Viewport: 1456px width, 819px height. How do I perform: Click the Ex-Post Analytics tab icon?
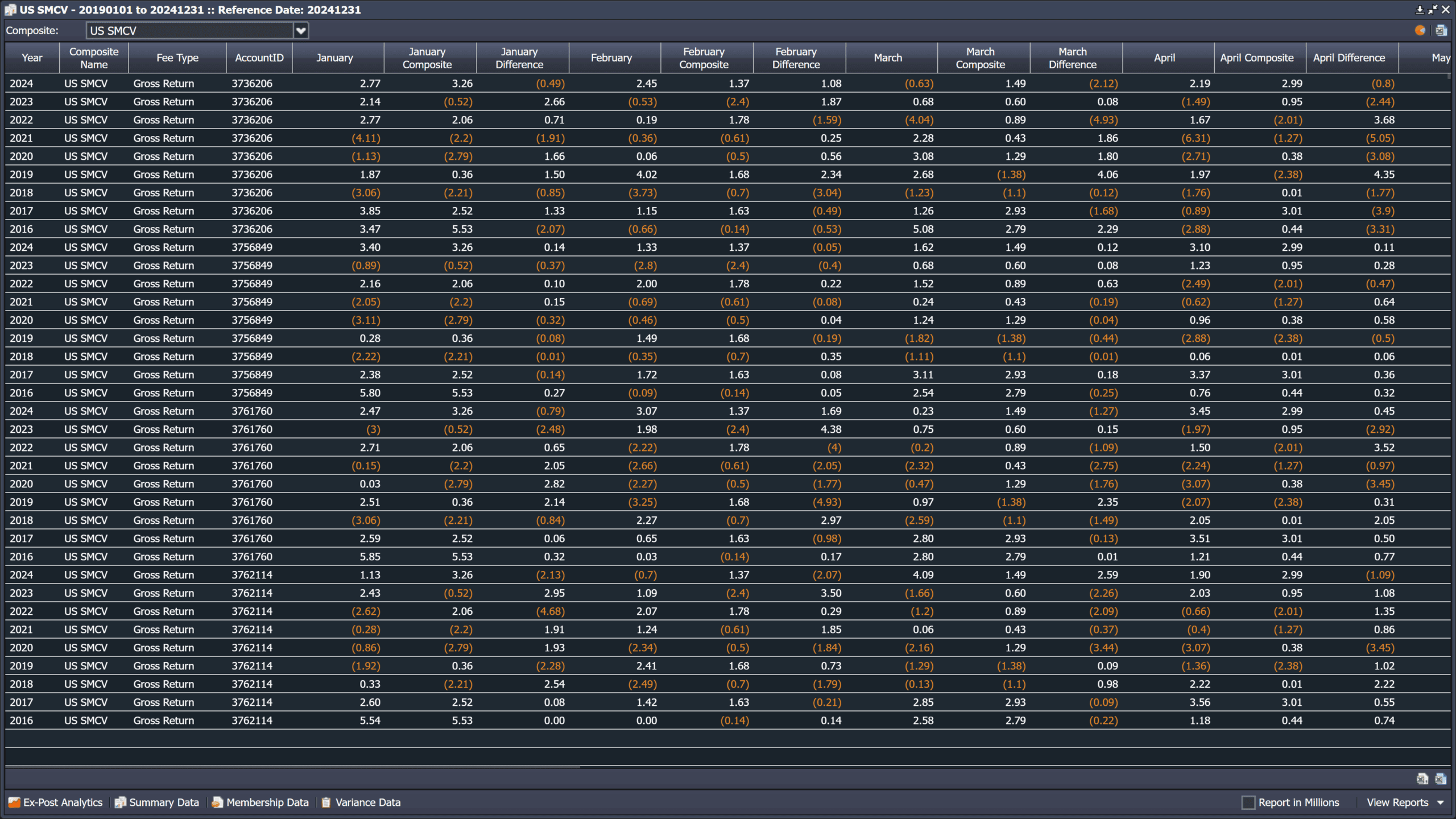[14, 803]
